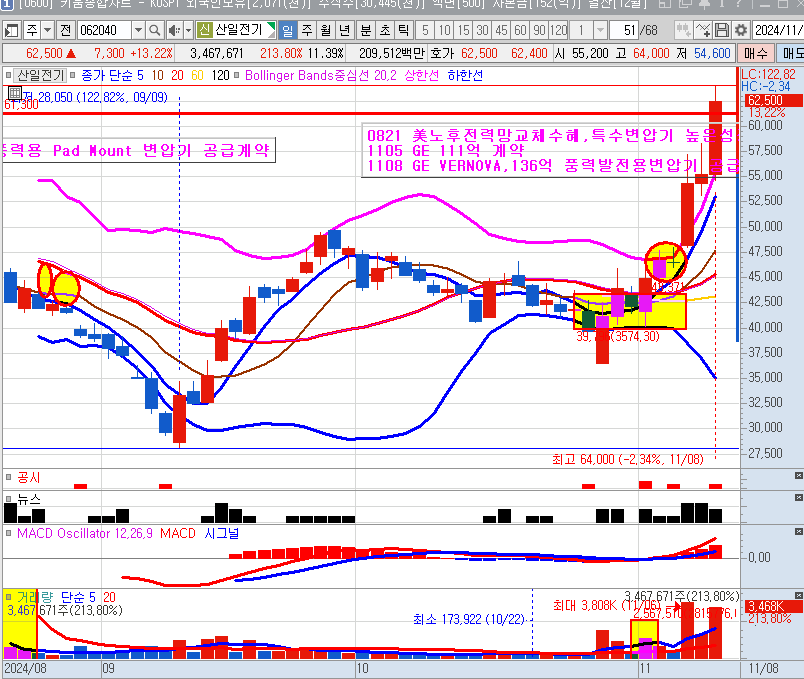Click the title bar duplicate window icon

pyautogui.click(x=685, y=4)
